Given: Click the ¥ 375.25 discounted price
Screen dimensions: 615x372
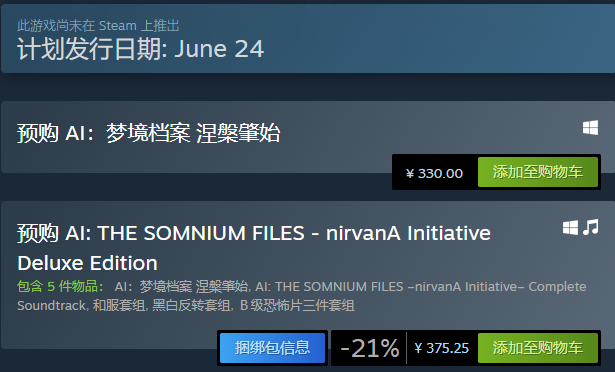Looking at the screenshot, I should pyautogui.click(x=442, y=348).
